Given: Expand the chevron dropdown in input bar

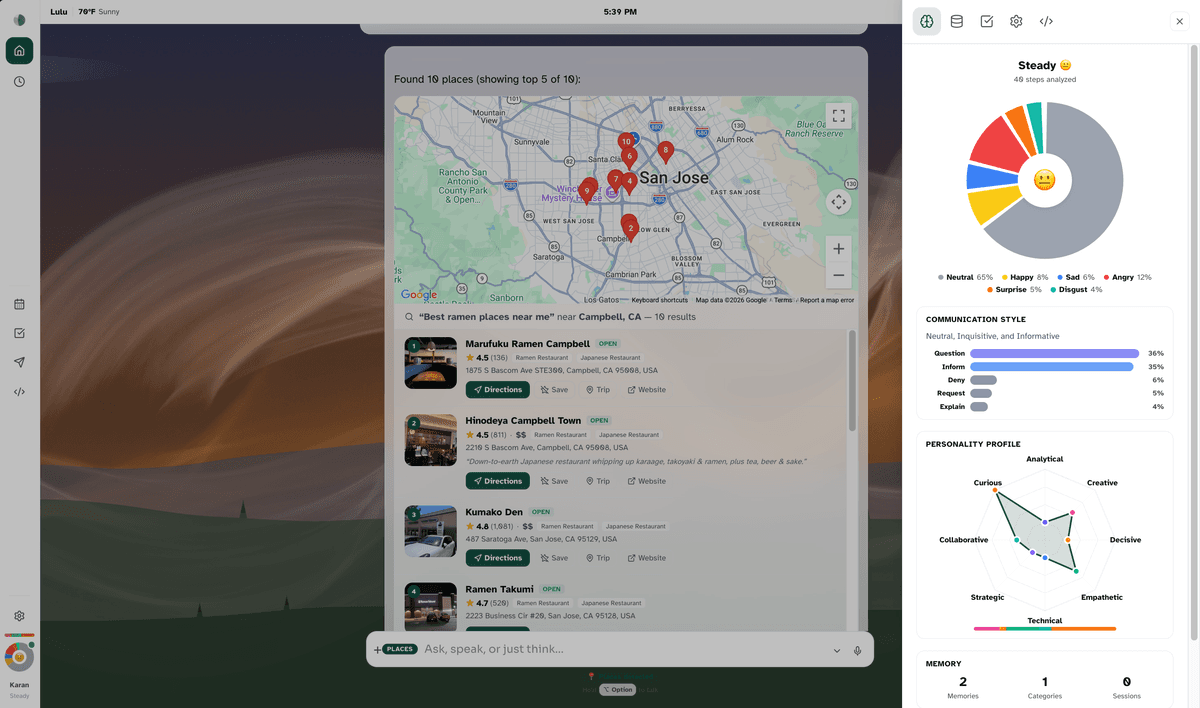Looking at the screenshot, I should point(837,650).
